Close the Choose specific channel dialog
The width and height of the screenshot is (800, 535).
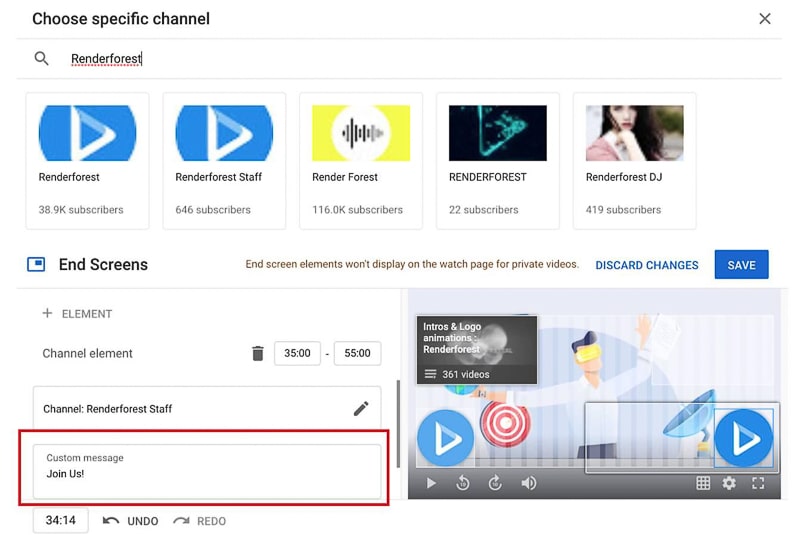pos(764,19)
